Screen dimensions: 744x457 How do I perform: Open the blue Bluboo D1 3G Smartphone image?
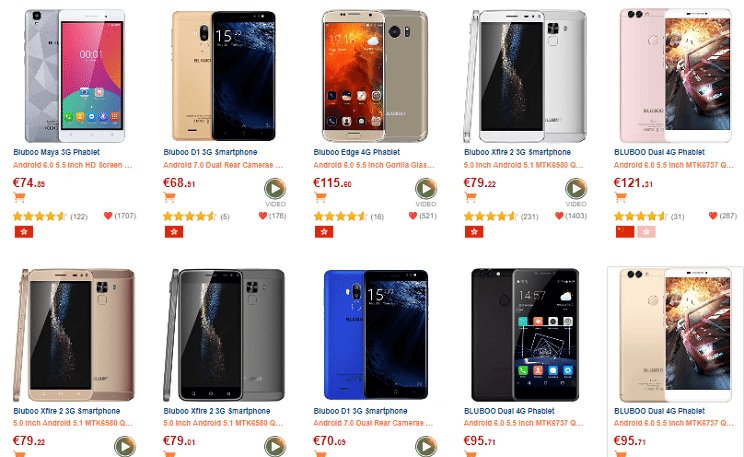click(x=376, y=335)
